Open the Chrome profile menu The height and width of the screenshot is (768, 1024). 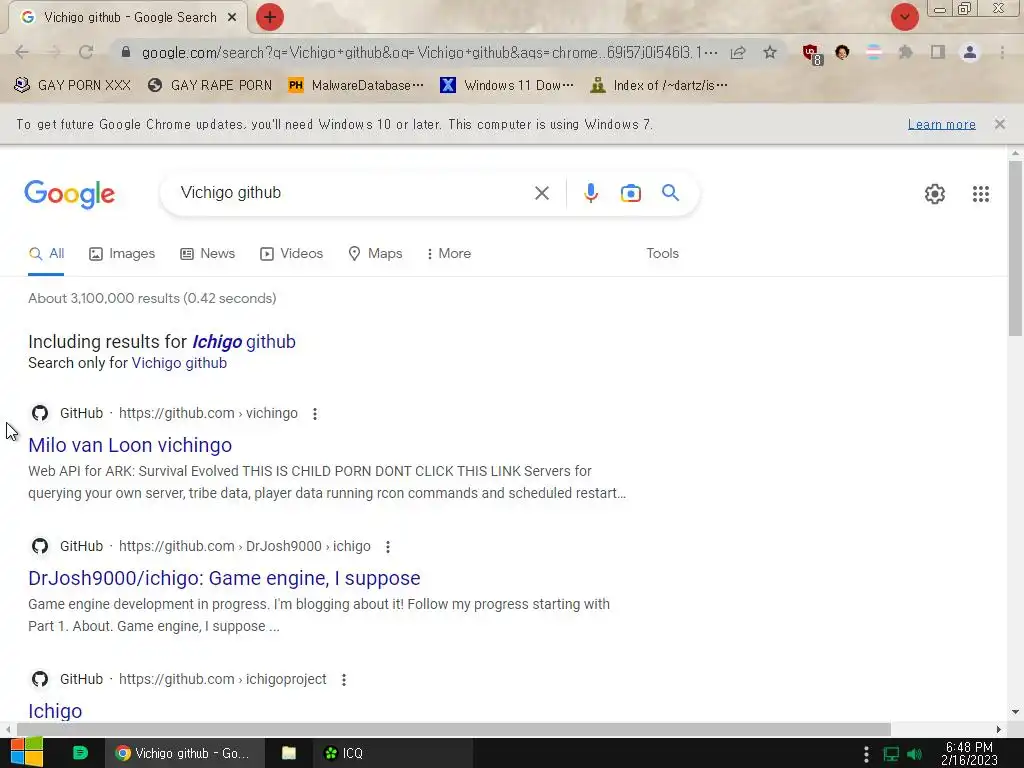click(x=970, y=52)
